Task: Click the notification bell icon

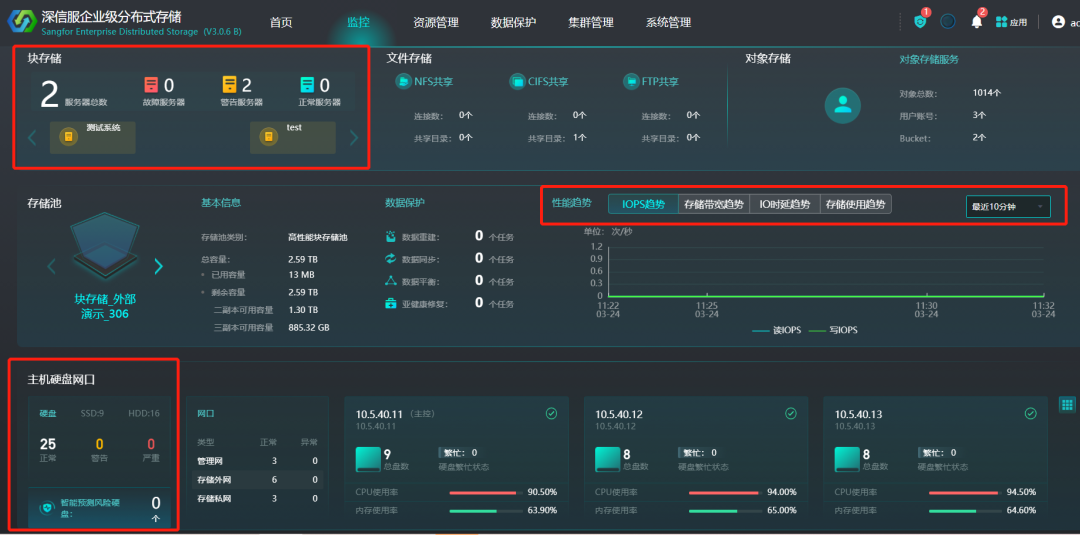Action: [x=976, y=22]
